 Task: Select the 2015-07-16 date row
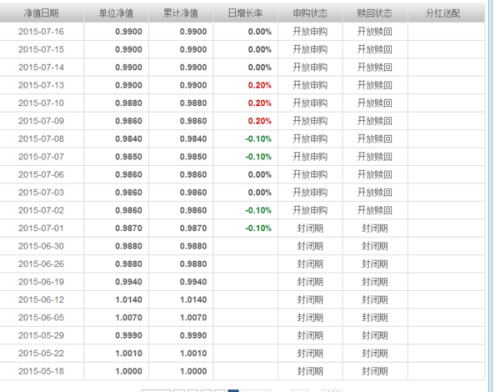pos(242,32)
